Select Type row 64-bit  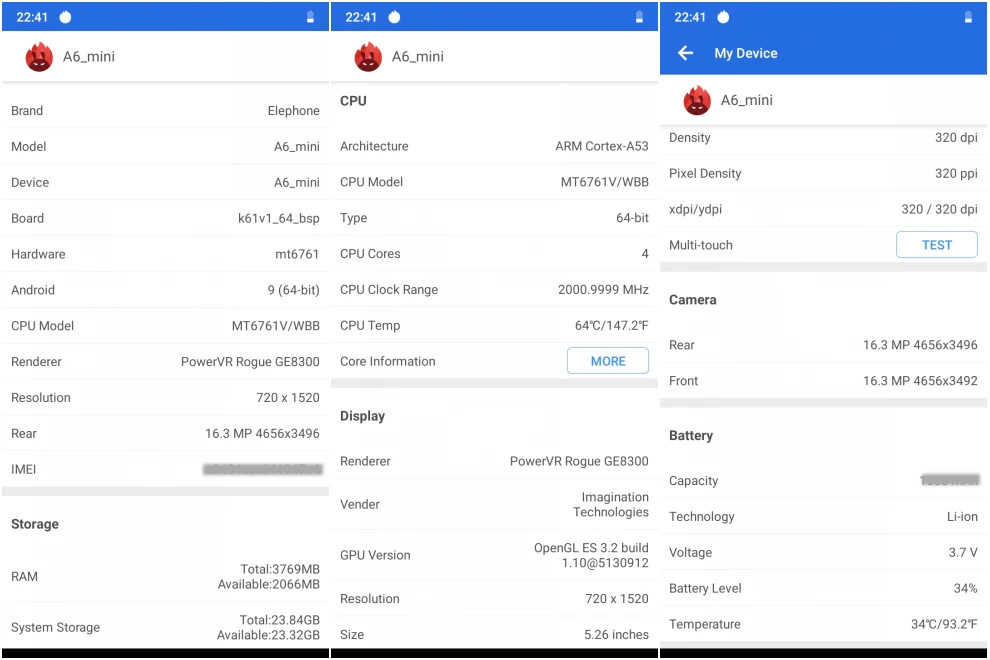(494, 218)
